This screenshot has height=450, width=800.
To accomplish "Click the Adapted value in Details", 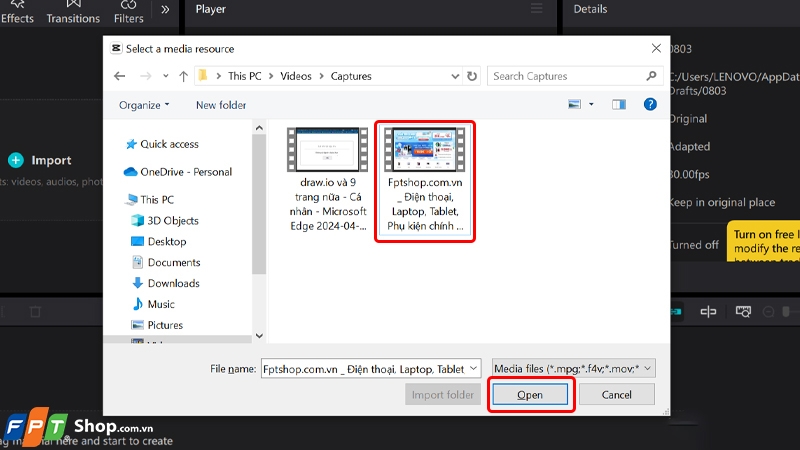I will coord(690,146).
